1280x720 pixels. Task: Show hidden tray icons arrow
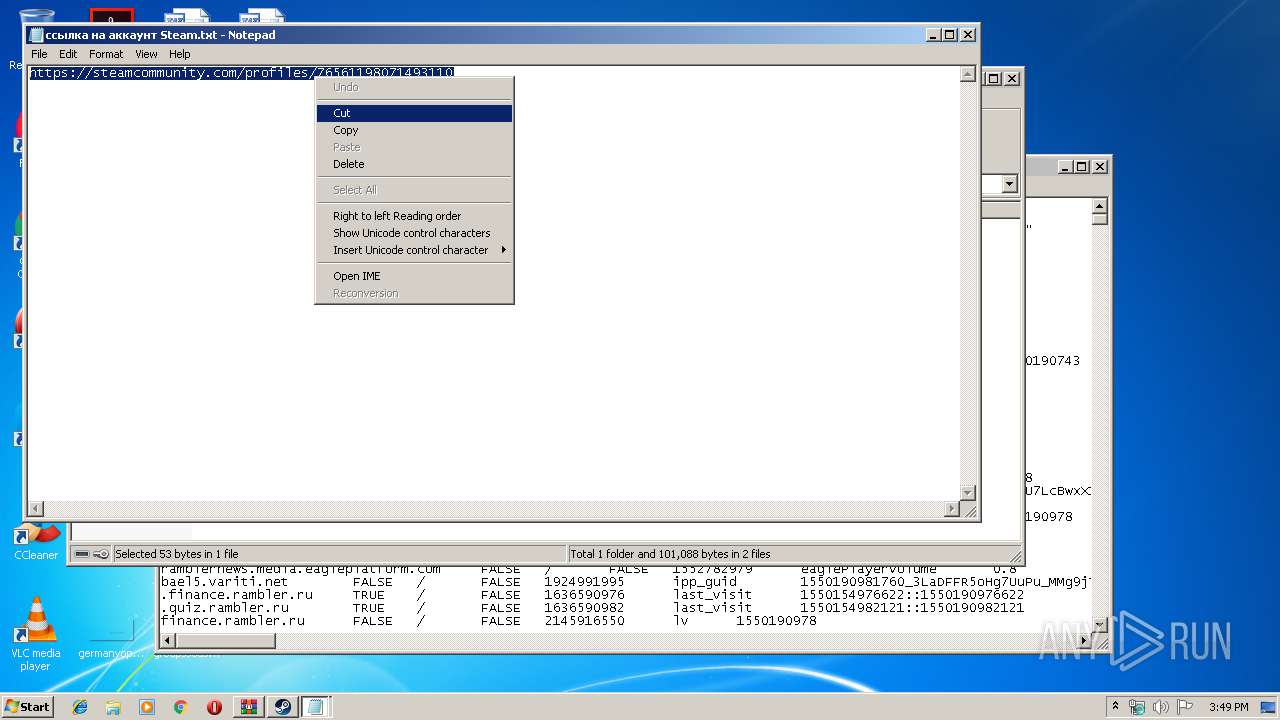[1115, 707]
